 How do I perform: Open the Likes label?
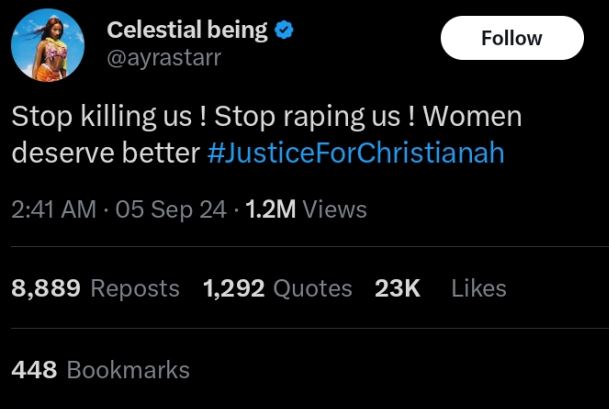[x=478, y=289]
